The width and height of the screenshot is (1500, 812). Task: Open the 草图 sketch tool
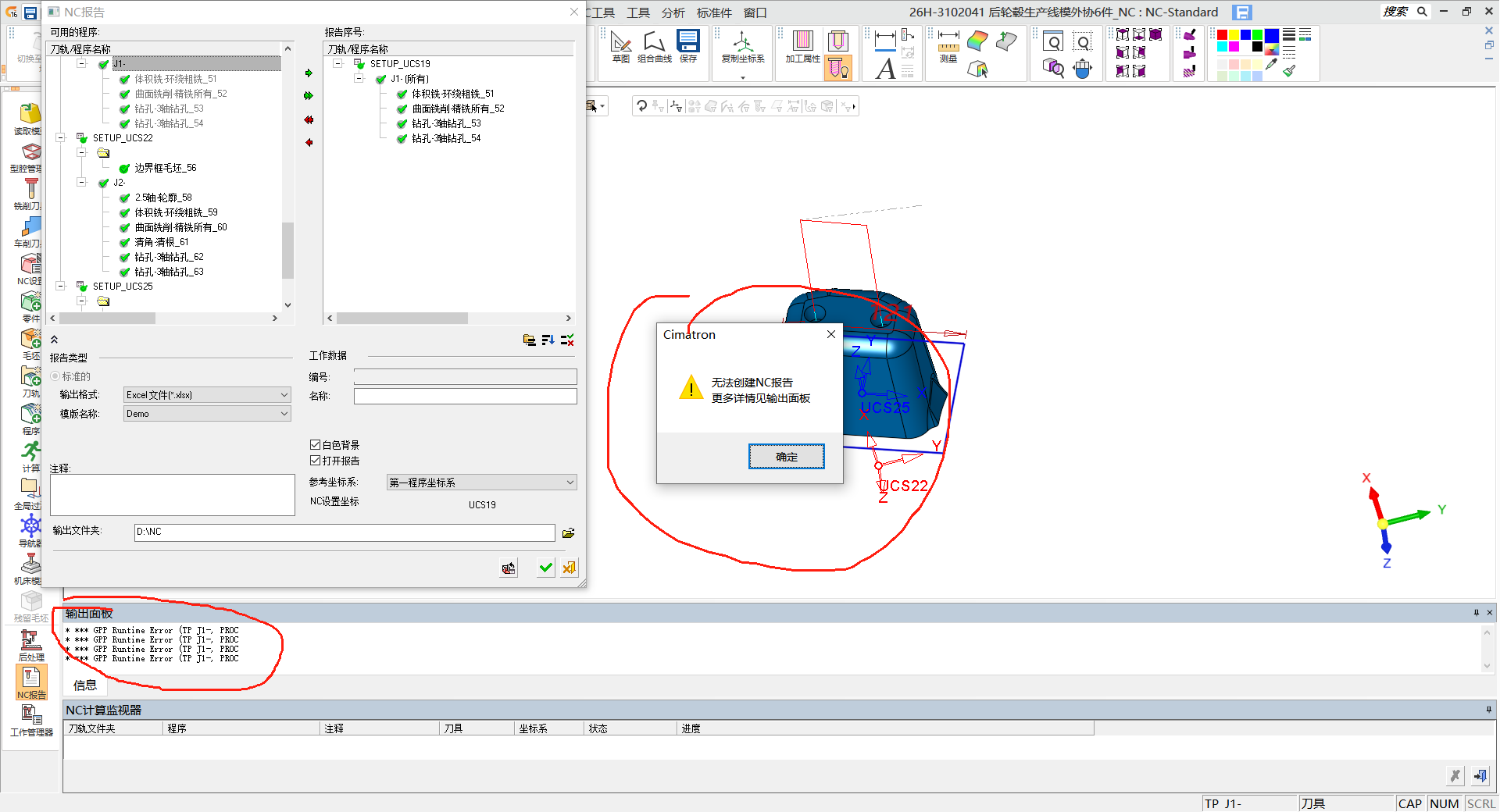pyautogui.click(x=621, y=47)
